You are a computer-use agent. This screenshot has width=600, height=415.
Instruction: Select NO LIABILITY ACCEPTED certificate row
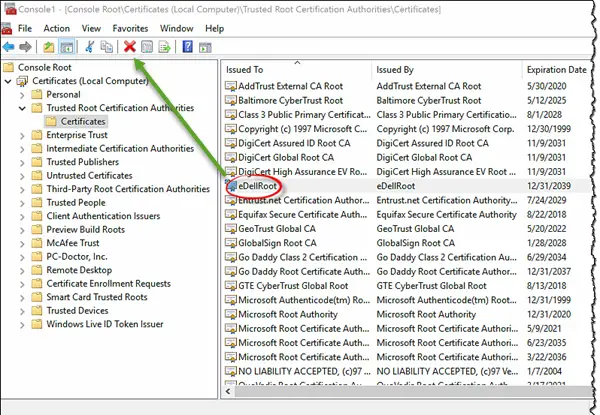pyautogui.click(x=408, y=371)
